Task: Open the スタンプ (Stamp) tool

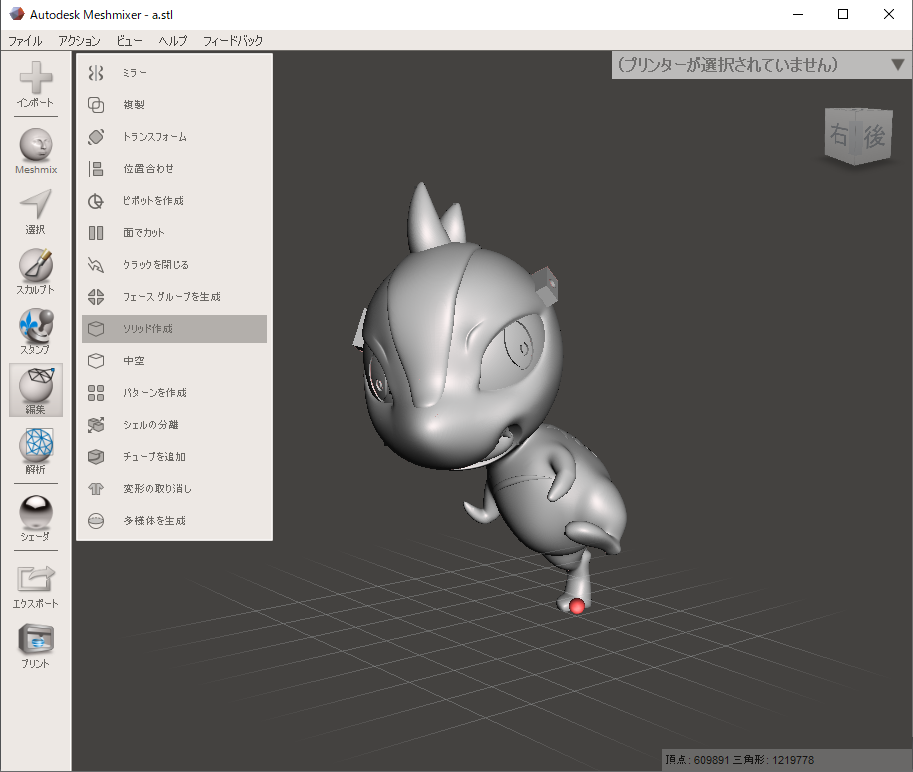Action: pyautogui.click(x=36, y=332)
